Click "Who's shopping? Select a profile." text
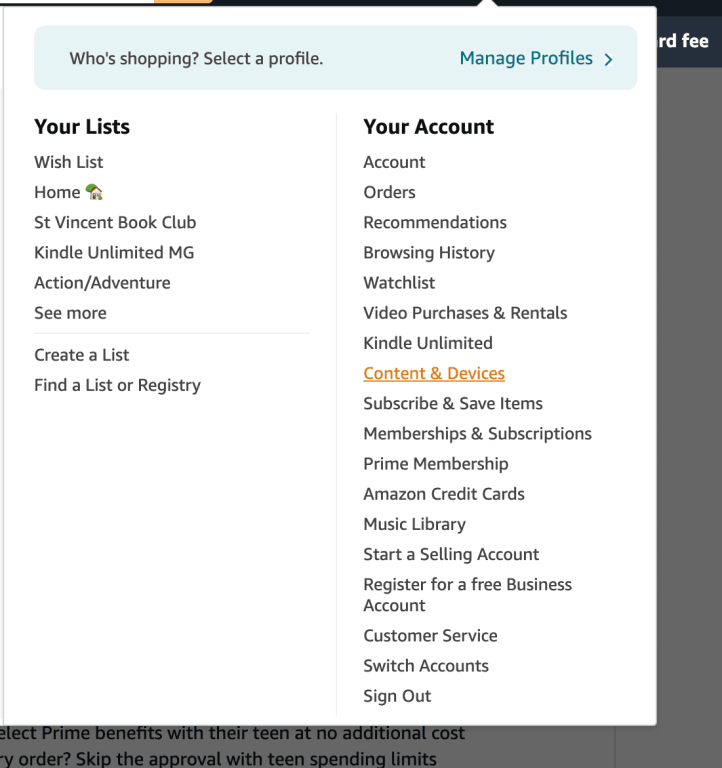 click(x=196, y=59)
